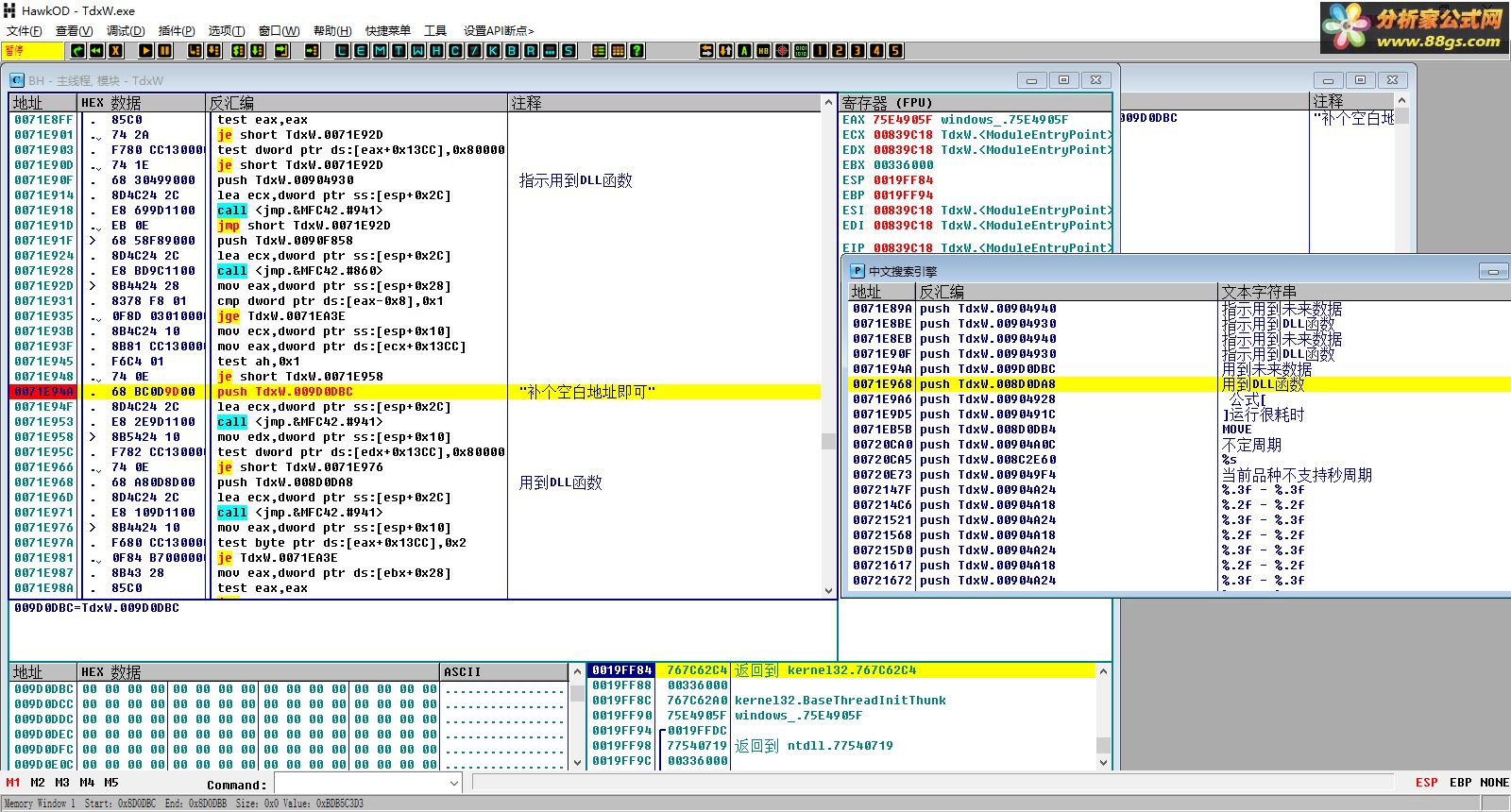Toggle NONE stack mode in status bar
The height and width of the screenshot is (812, 1511).
[x=1494, y=783]
